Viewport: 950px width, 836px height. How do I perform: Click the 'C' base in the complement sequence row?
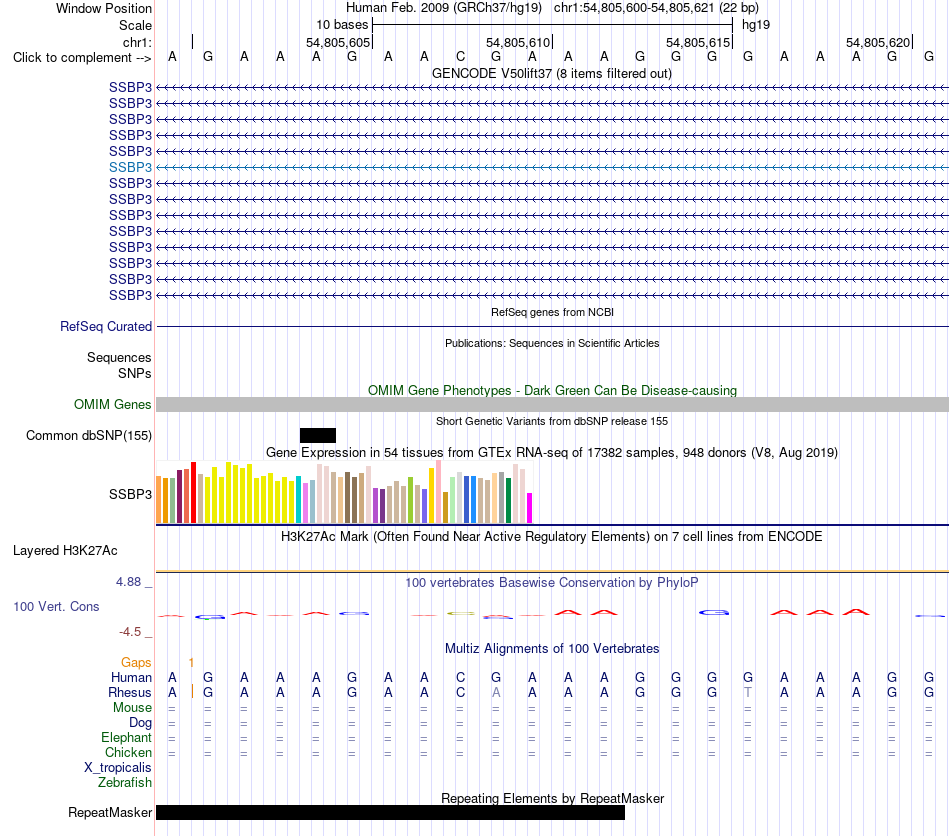coord(460,57)
